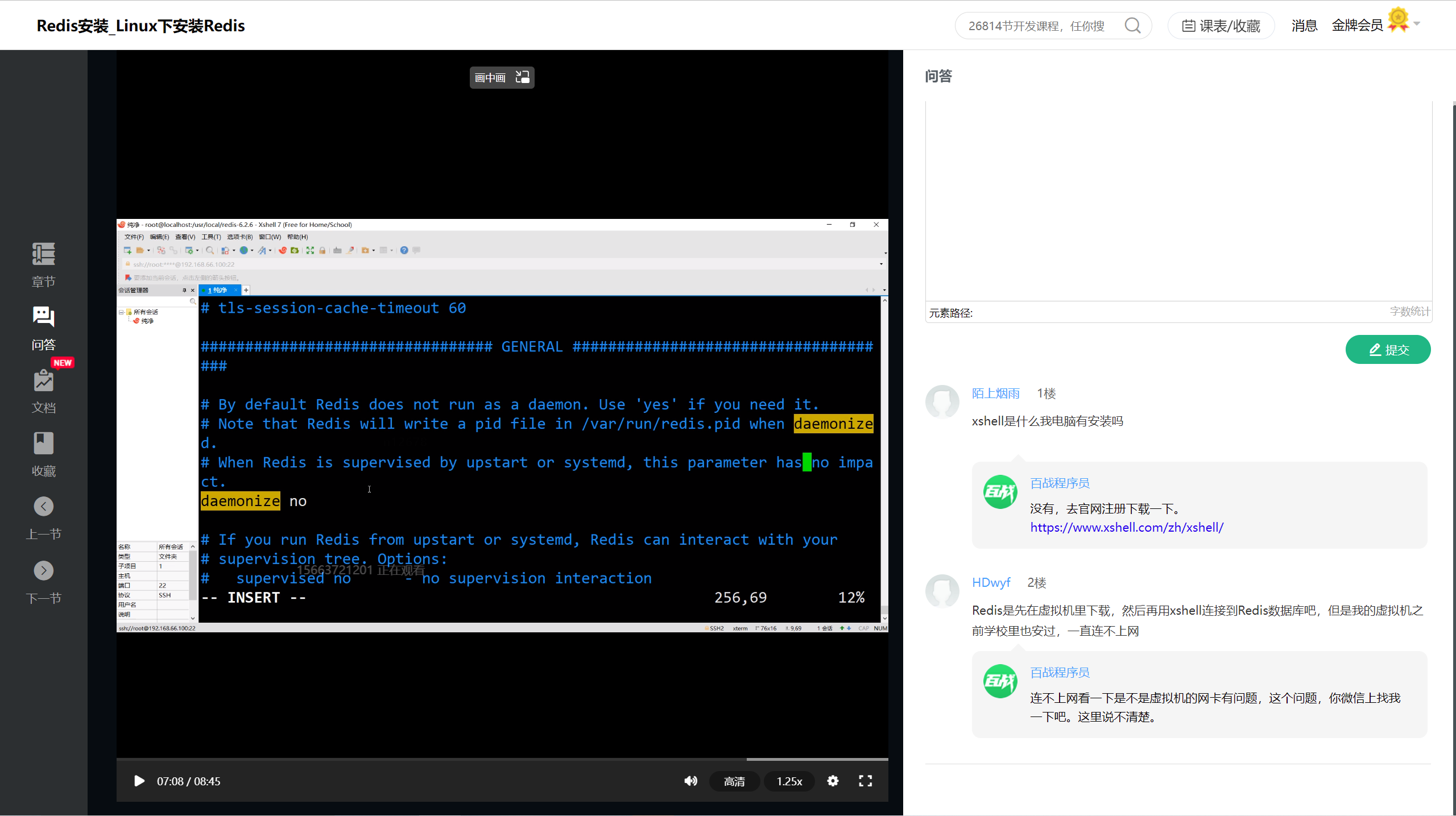Click 字数统计 word count
Viewport: 1456px width, 816px height.
1409,312
